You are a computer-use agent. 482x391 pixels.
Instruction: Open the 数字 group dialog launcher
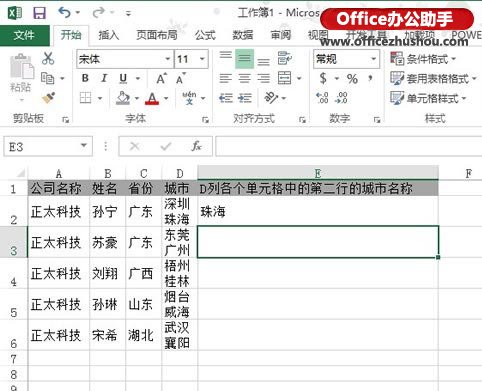click(x=377, y=120)
